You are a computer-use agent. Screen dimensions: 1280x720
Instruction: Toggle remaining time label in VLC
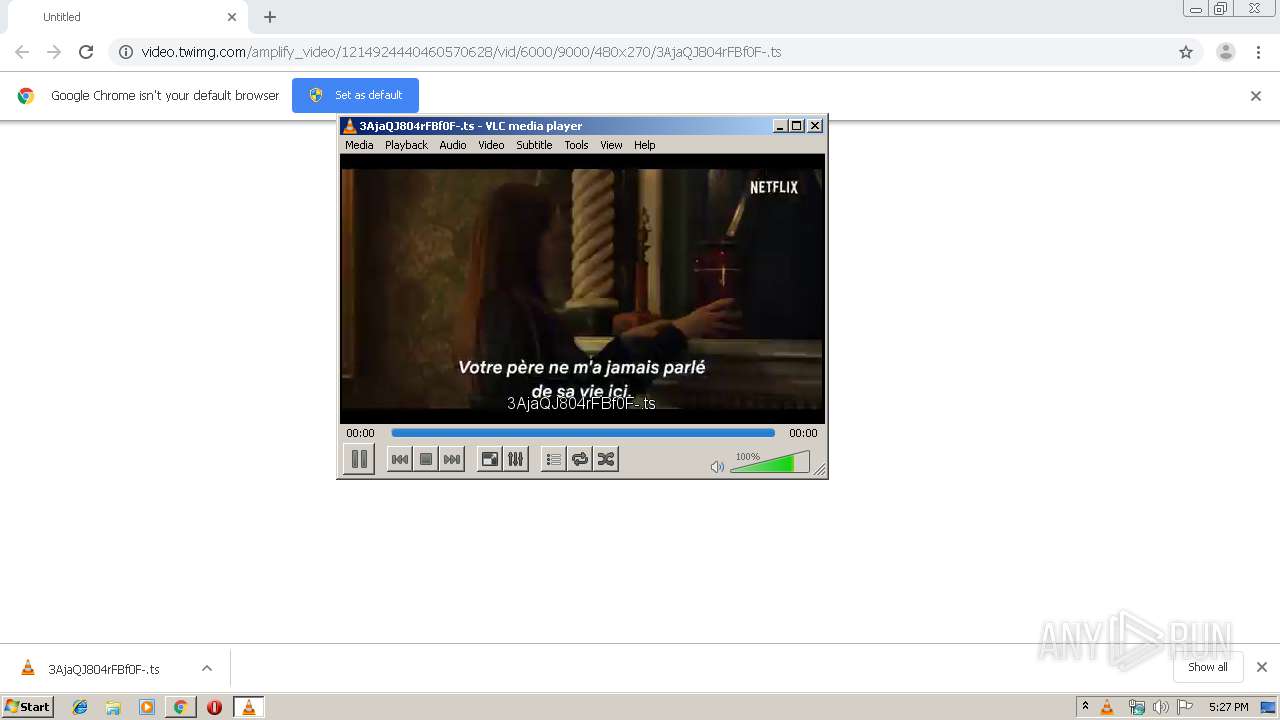point(803,433)
